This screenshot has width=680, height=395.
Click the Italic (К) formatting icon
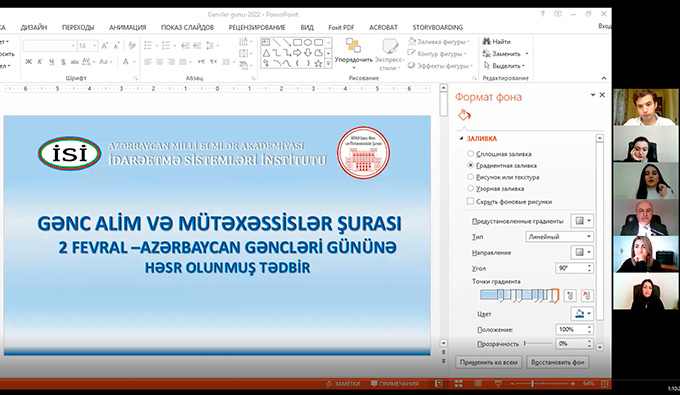click(40, 62)
